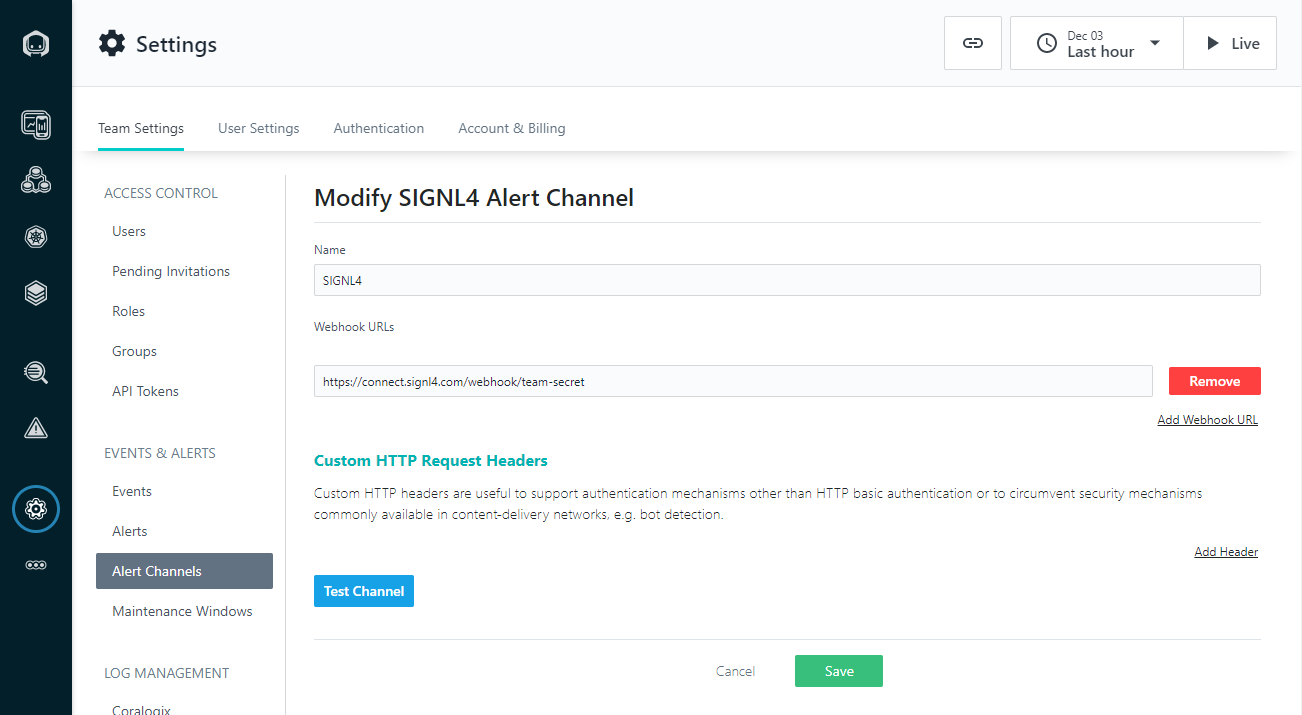Open the Authentication tab
Viewport: 1302px width, 715px height.
point(379,128)
